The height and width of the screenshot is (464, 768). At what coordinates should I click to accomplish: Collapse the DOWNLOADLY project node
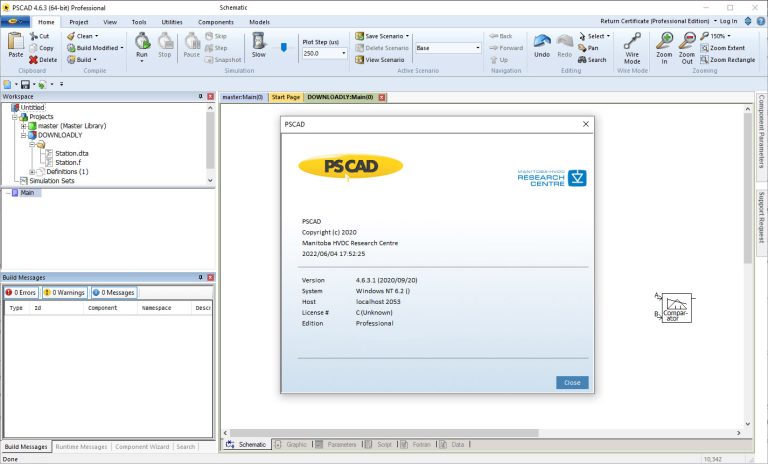coord(23,135)
